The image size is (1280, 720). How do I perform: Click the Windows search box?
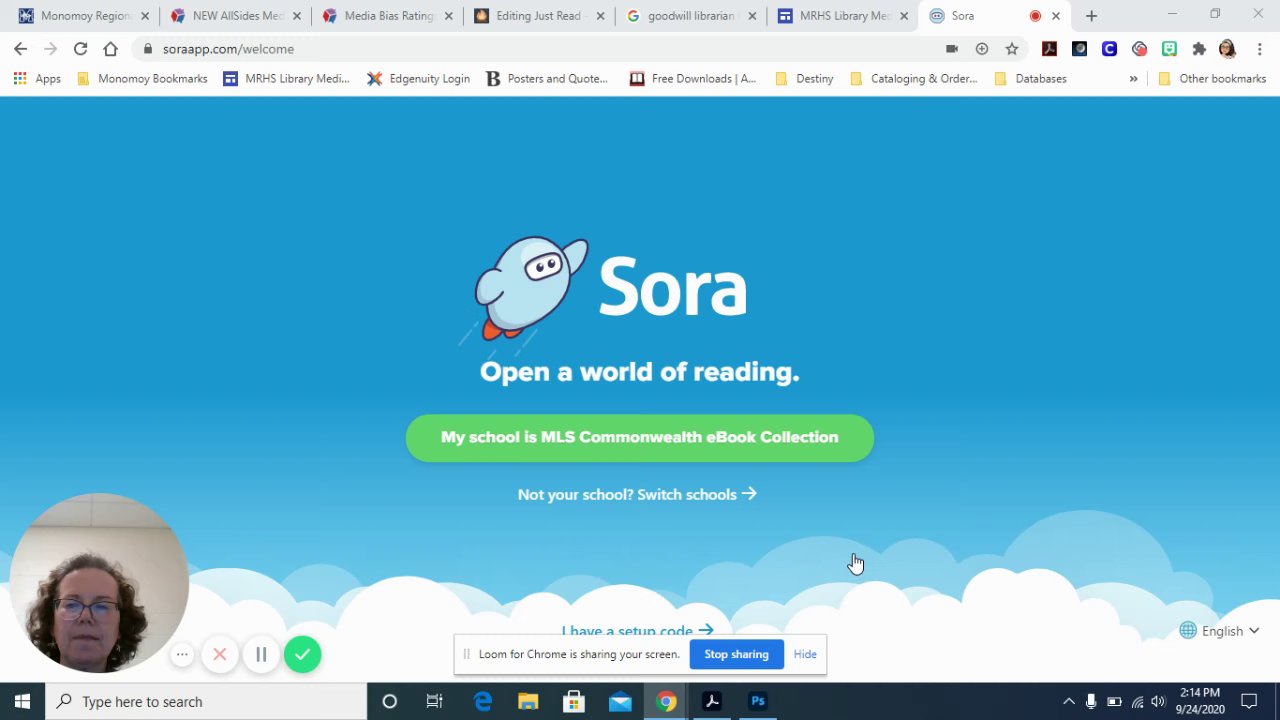pyautogui.click(x=206, y=701)
